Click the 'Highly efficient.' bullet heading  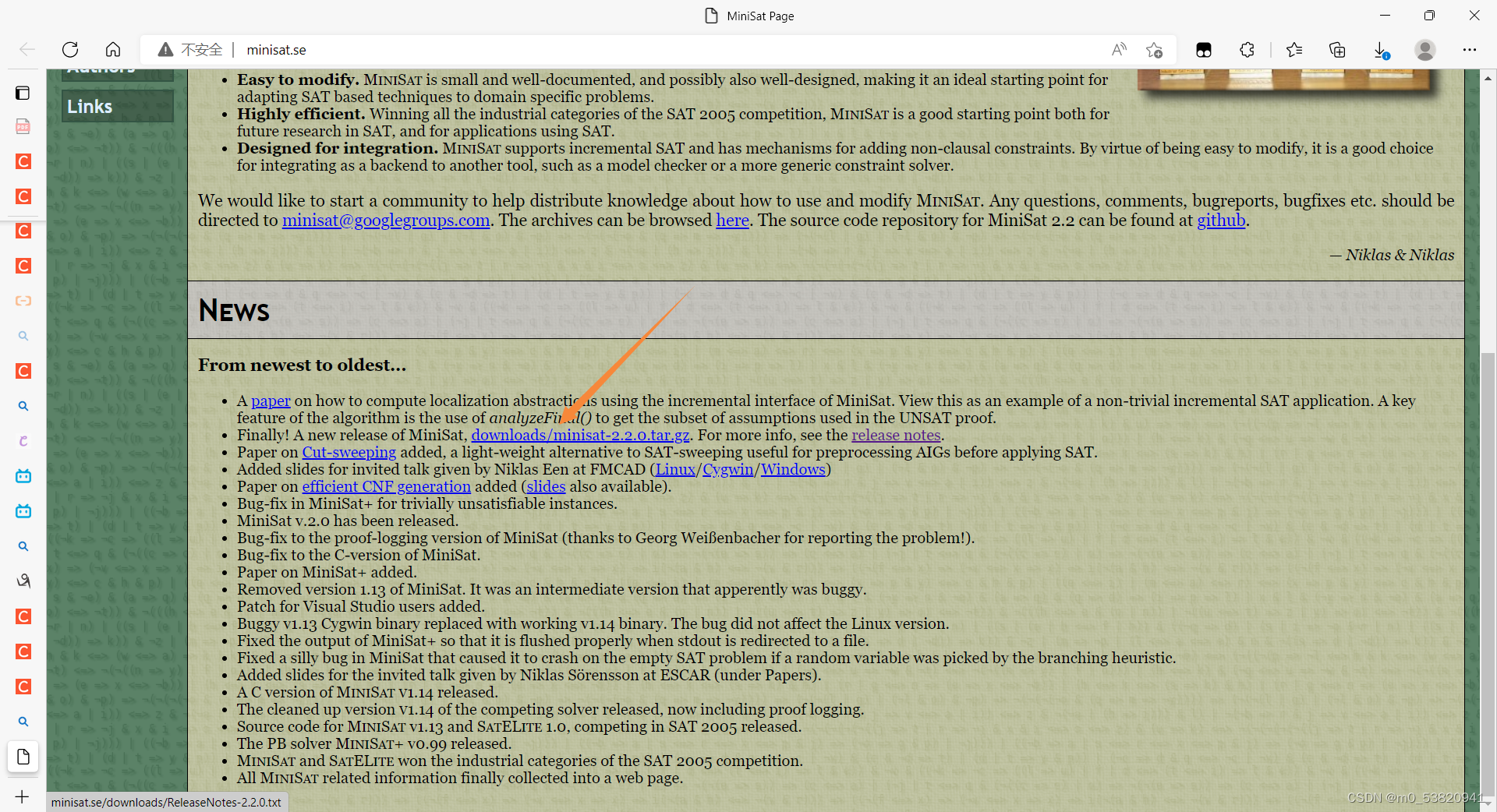(301, 114)
